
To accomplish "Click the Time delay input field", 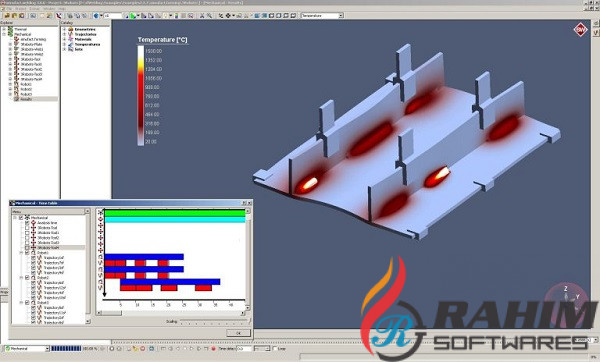I will (x=244, y=349).
